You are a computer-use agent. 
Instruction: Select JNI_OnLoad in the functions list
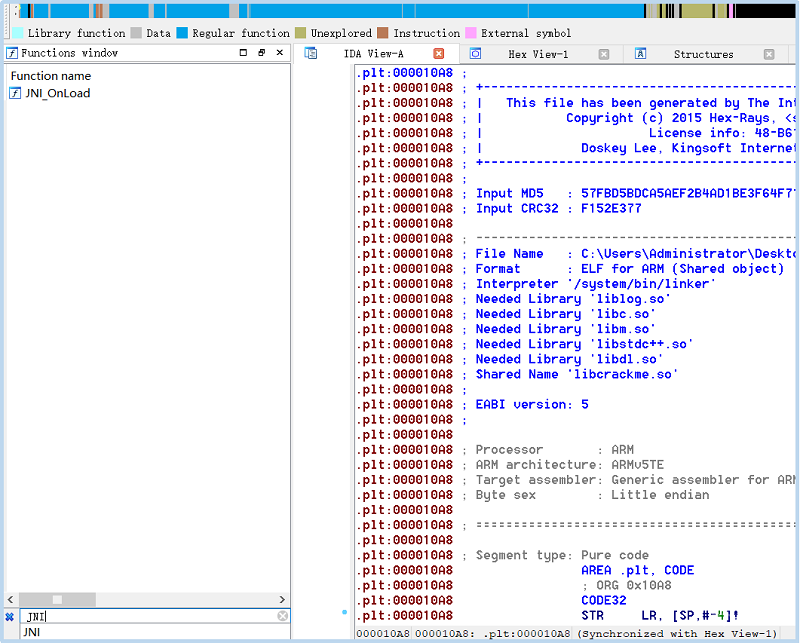58,93
